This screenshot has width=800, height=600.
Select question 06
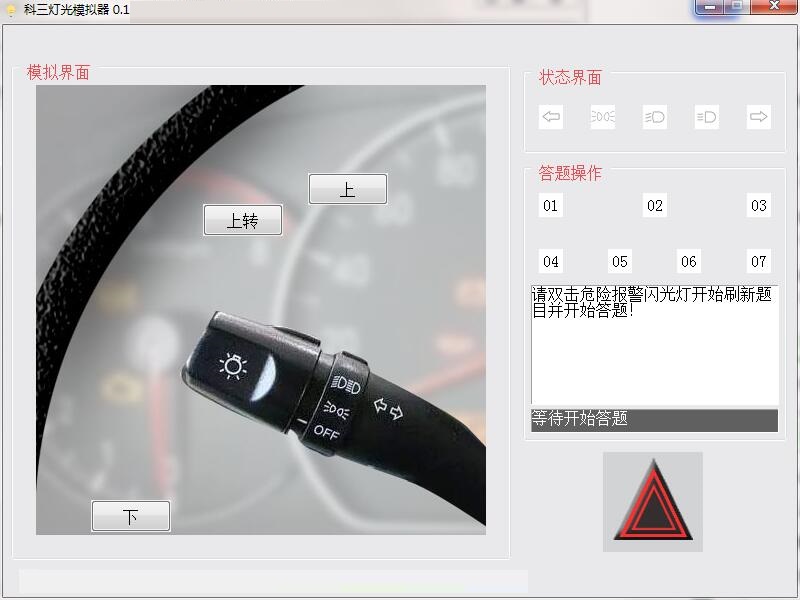point(689,262)
